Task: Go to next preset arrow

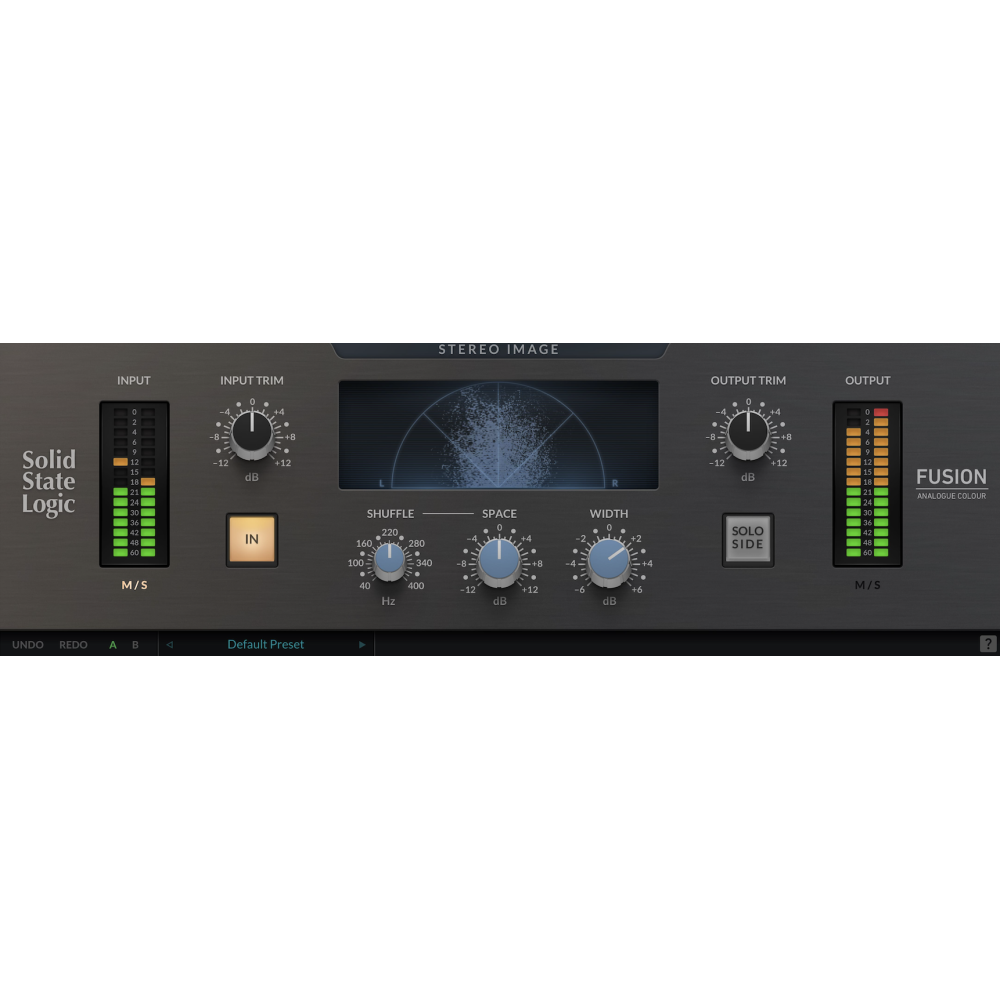Action: [362, 644]
